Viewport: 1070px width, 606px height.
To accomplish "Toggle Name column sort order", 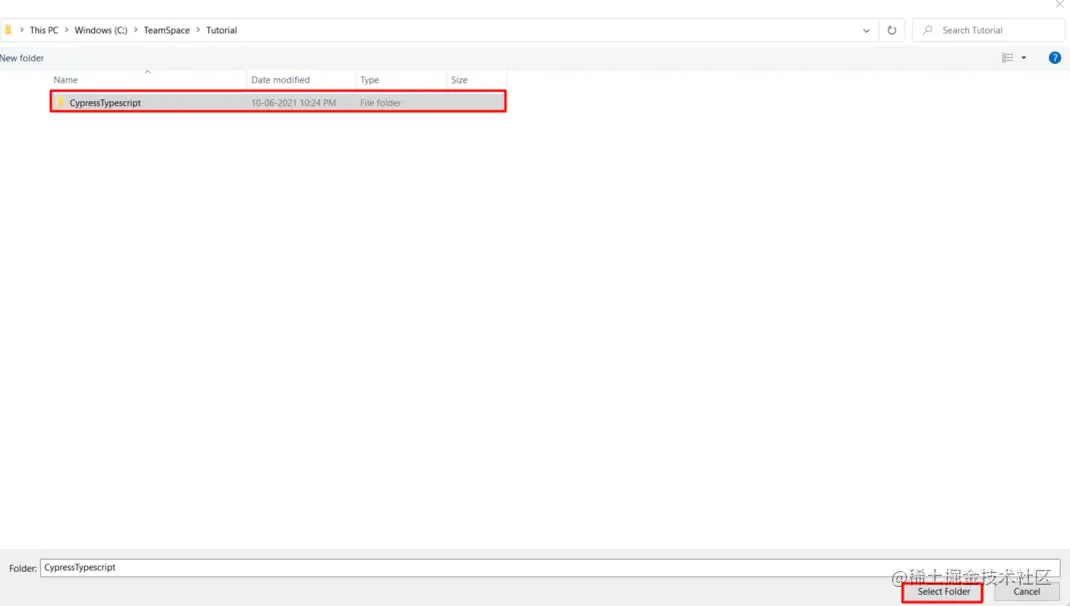I will point(65,79).
